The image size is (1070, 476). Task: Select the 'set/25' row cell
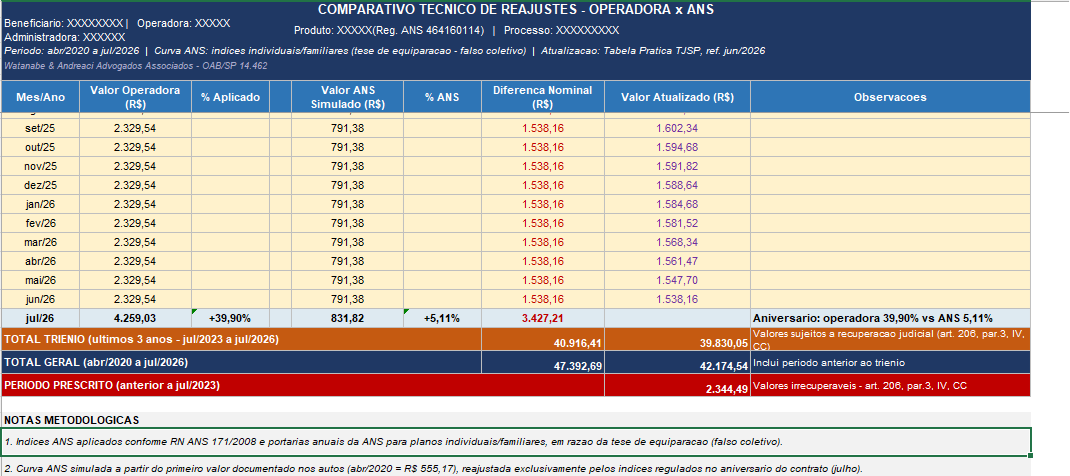pos(40,128)
